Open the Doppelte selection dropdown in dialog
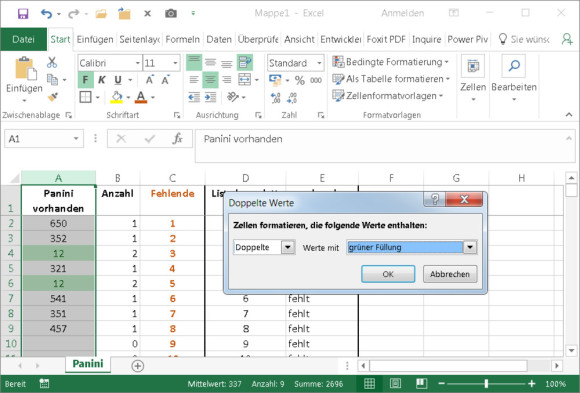The height and width of the screenshot is (393, 580). pos(288,247)
